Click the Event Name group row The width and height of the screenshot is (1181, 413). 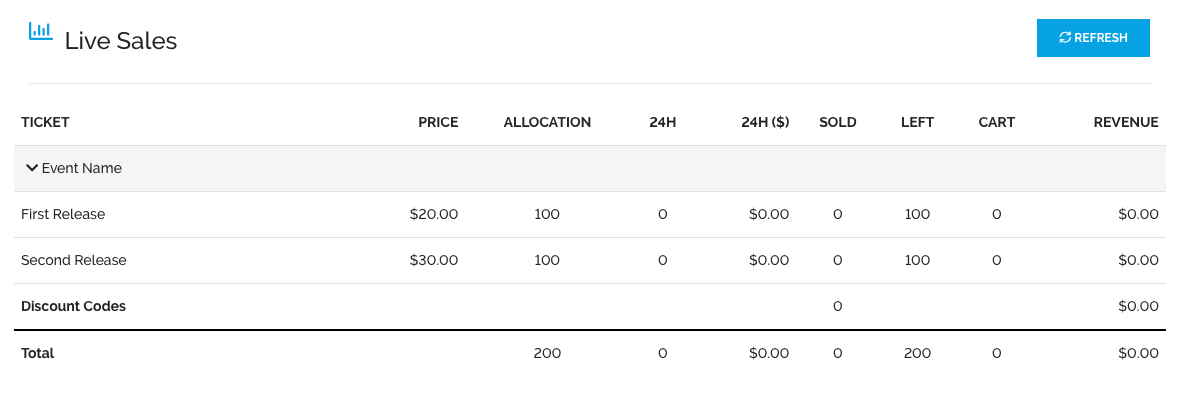point(81,168)
